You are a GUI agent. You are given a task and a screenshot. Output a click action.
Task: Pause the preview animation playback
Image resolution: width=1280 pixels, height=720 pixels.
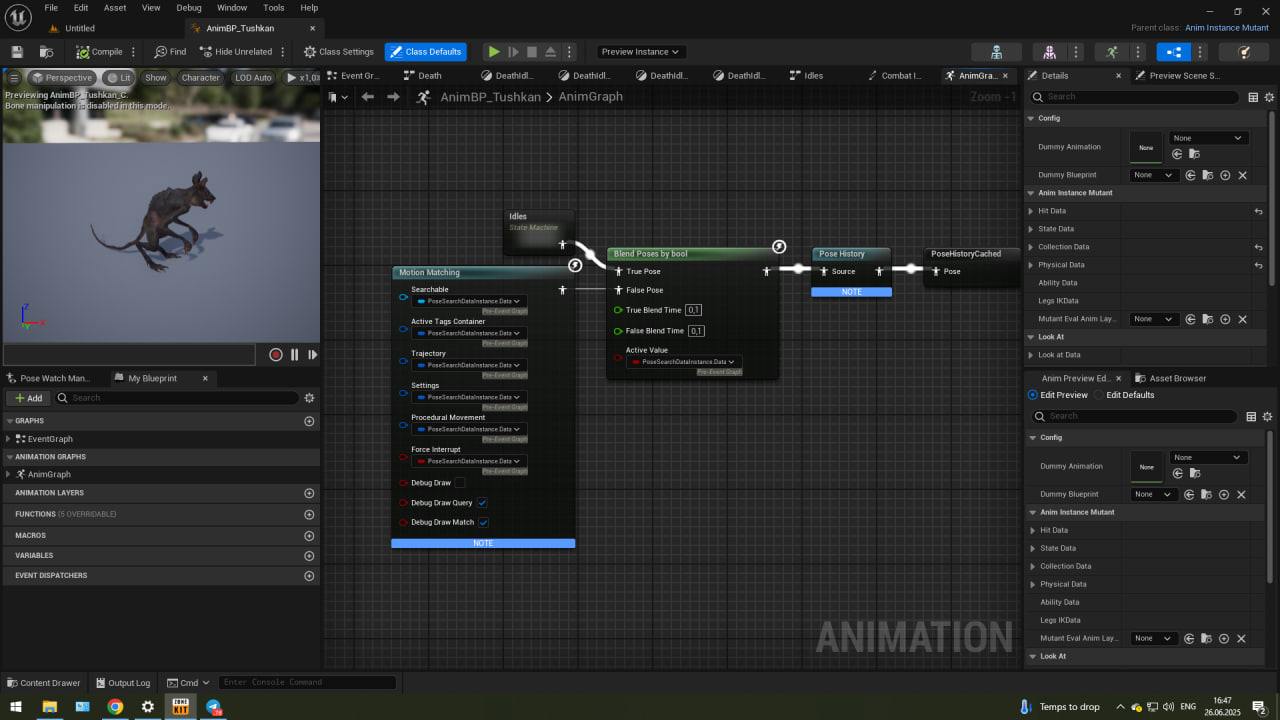[x=295, y=355]
